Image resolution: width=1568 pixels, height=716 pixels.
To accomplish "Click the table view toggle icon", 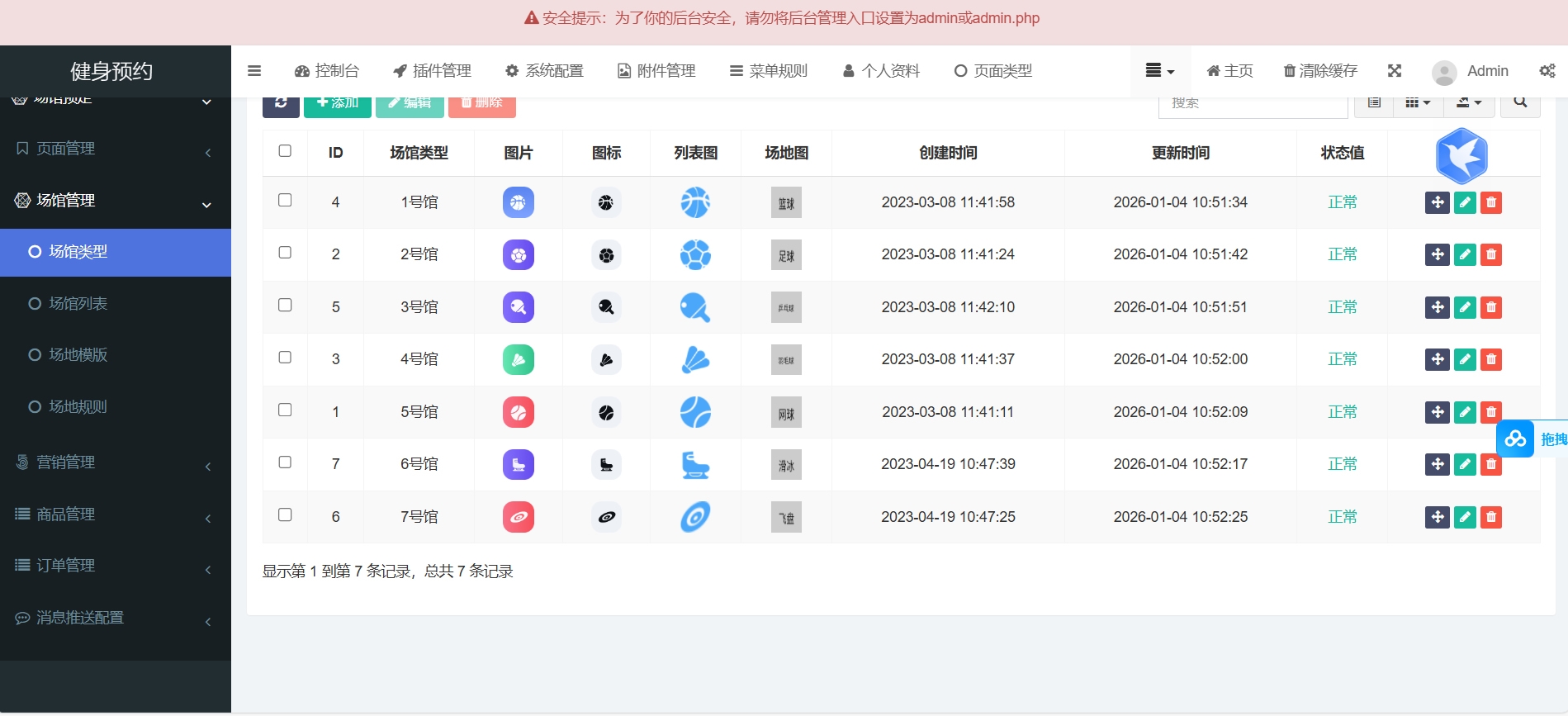I will 1374,104.
